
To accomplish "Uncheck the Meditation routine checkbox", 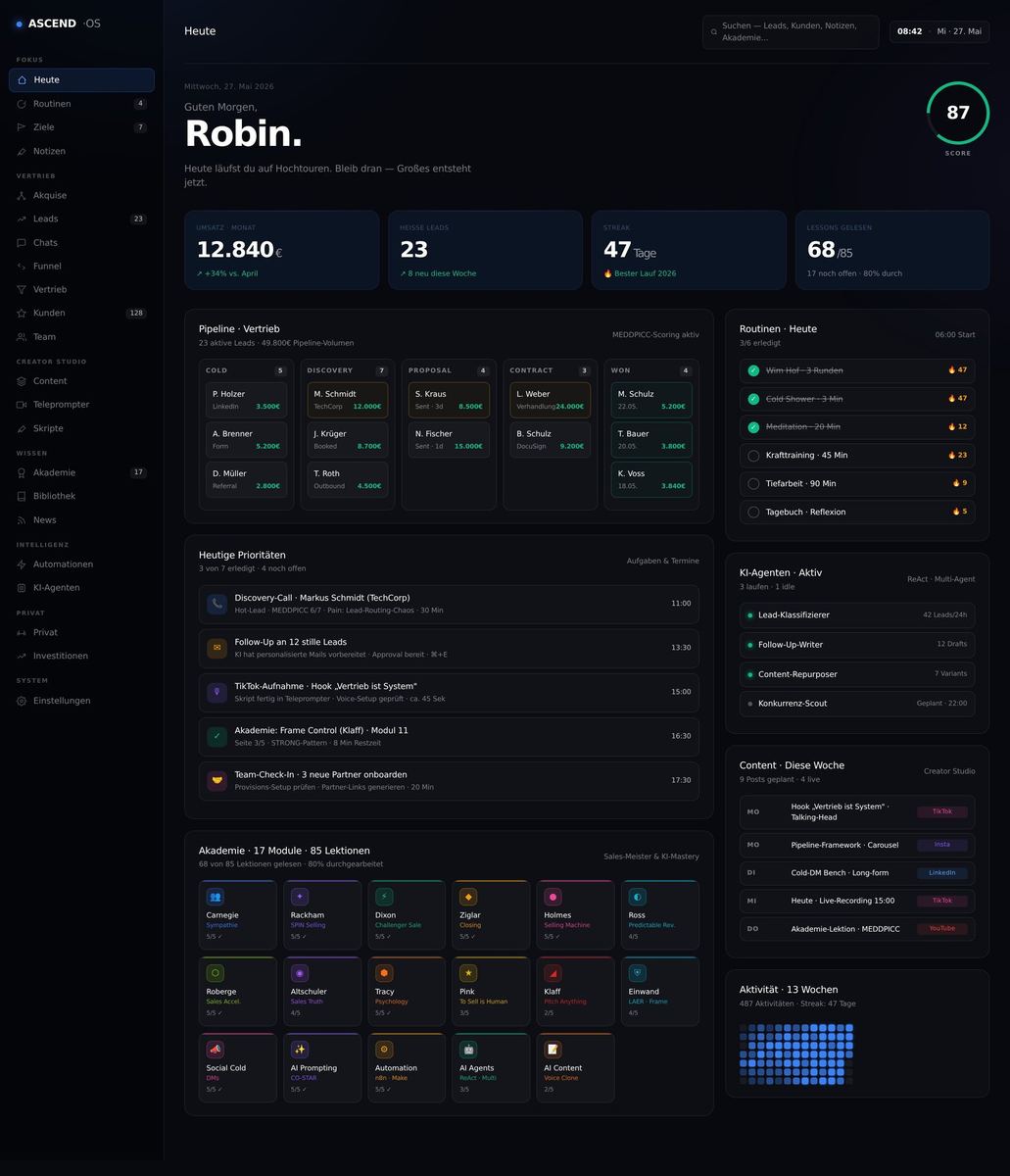I will coord(753,427).
